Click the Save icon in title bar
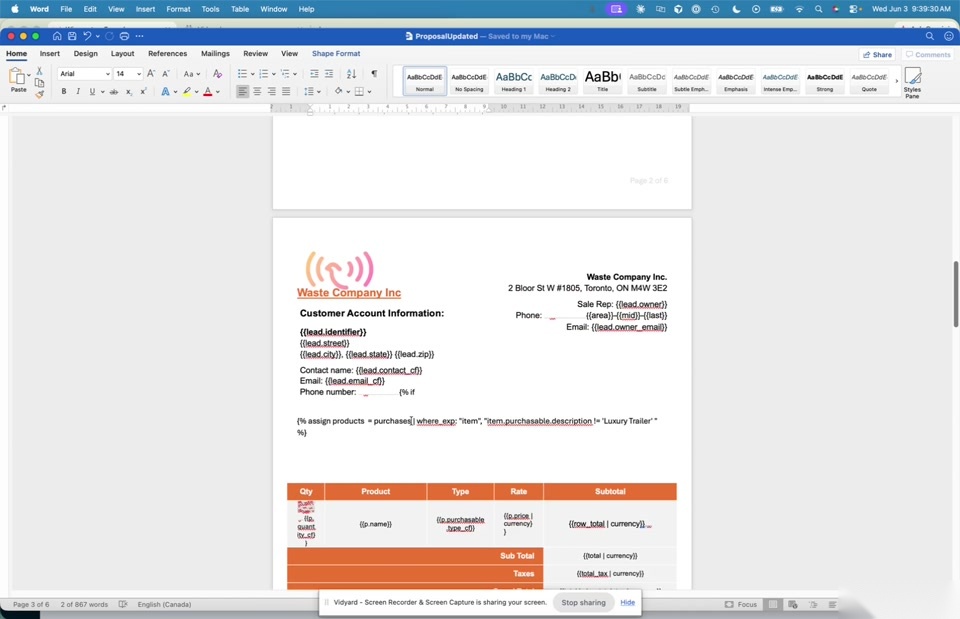Viewport: 960px width, 619px height. click(72, 36)
